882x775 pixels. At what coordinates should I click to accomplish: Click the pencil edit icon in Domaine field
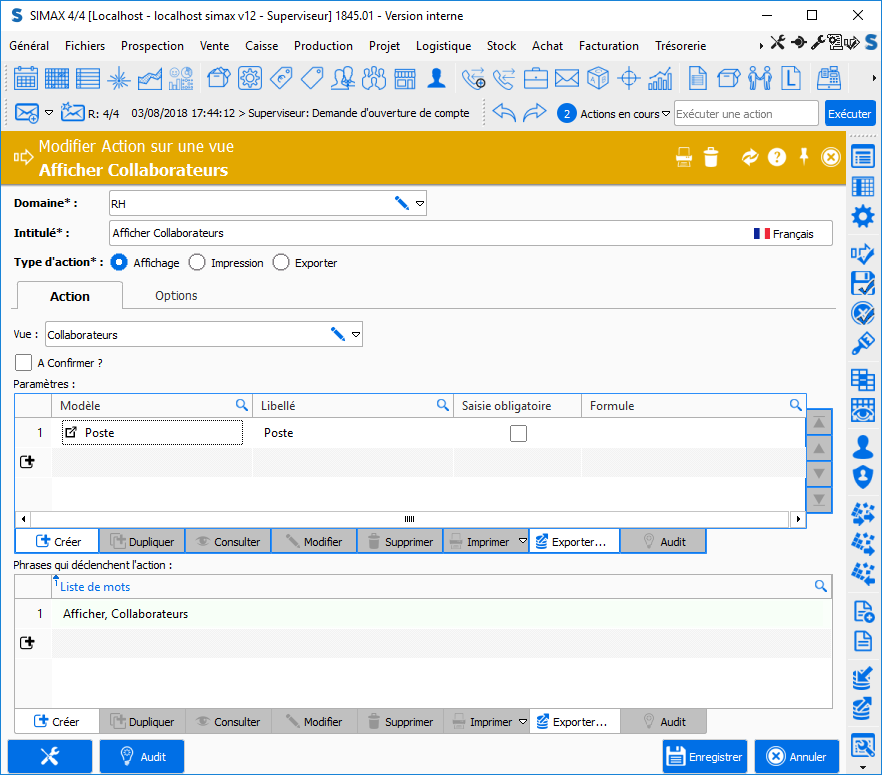pos(401,203)
